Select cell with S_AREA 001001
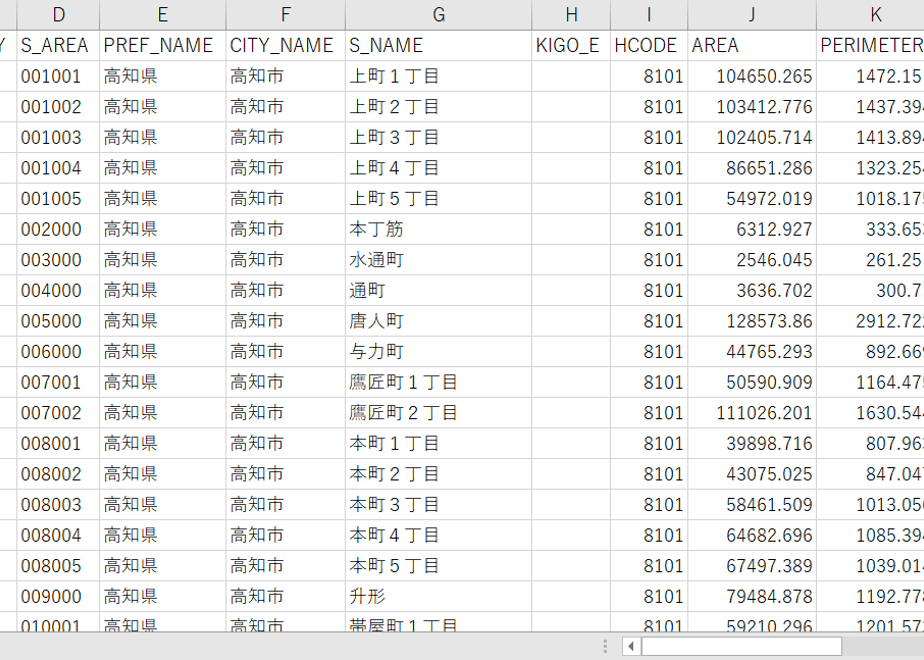Viewport: 924px width, 660px height. (x=58, y=76)
